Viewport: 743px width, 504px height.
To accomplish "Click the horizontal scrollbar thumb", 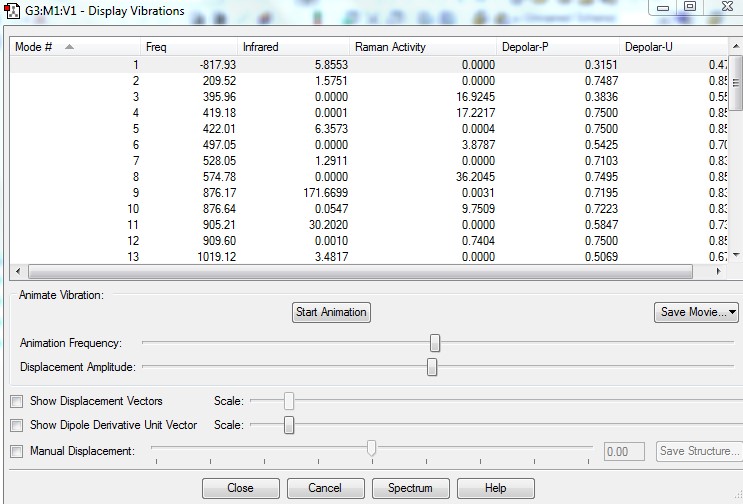I will coord(360,272).
